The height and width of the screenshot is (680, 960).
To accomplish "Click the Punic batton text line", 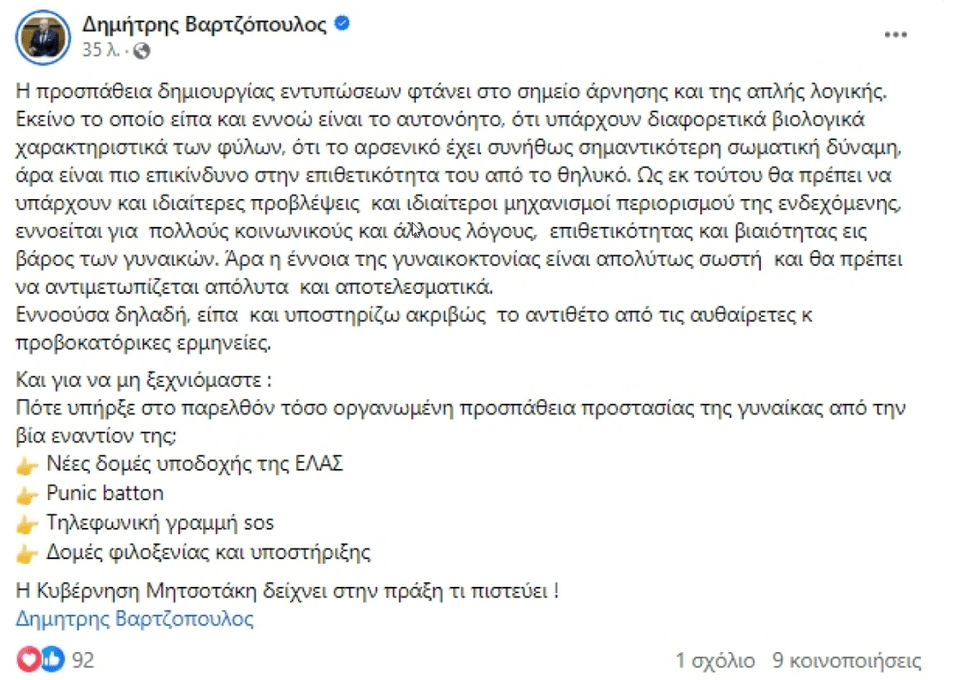I will pos(105,493).
